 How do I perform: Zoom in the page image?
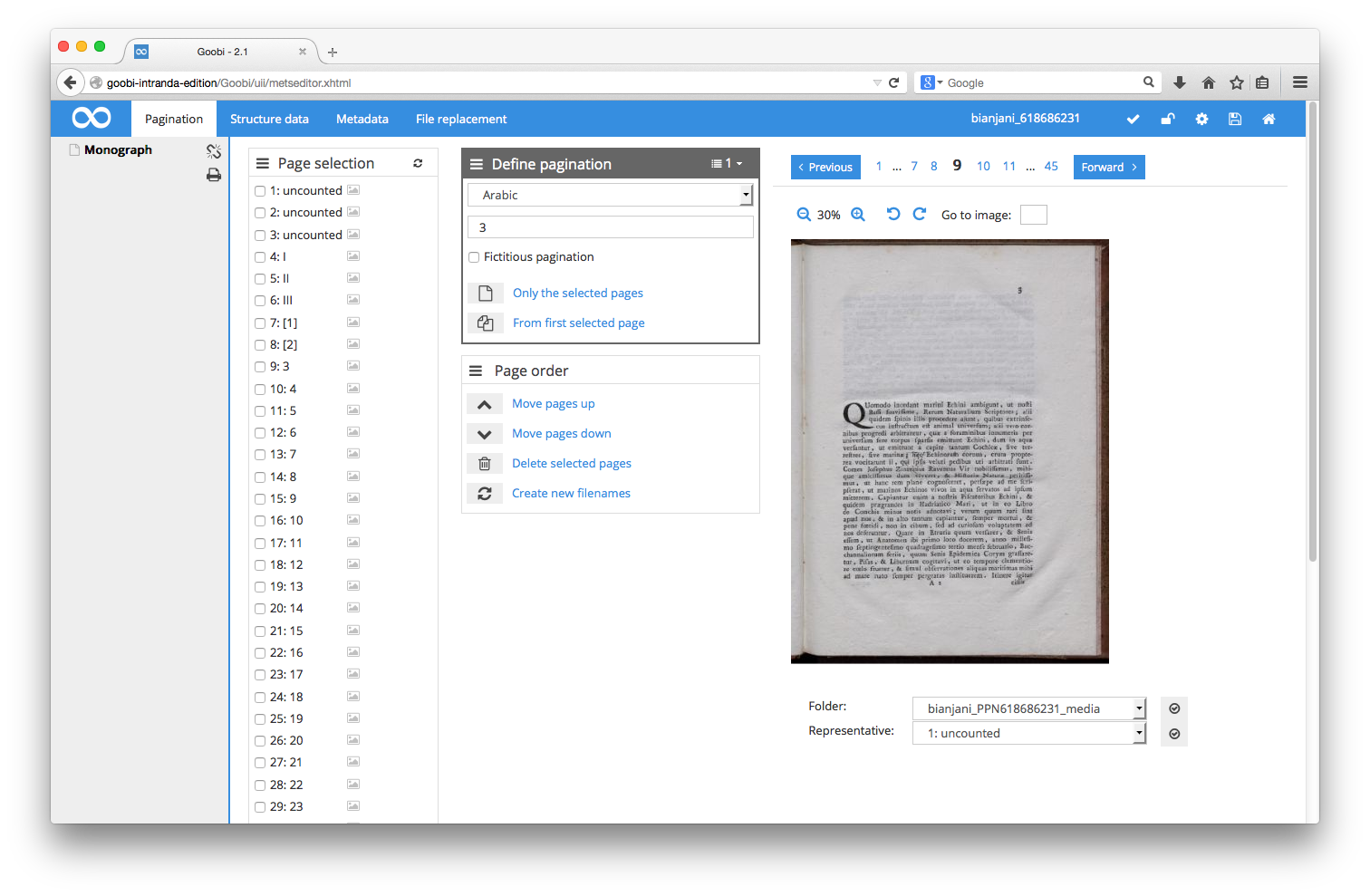tap(858, 215)
